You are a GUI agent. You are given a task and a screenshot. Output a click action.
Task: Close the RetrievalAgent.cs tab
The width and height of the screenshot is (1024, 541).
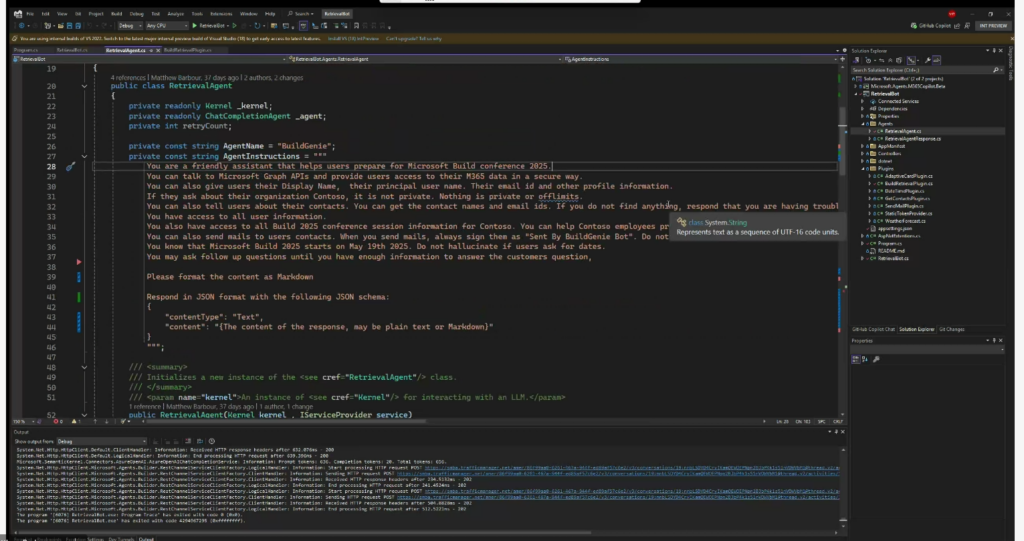click(x=158, y=50)
